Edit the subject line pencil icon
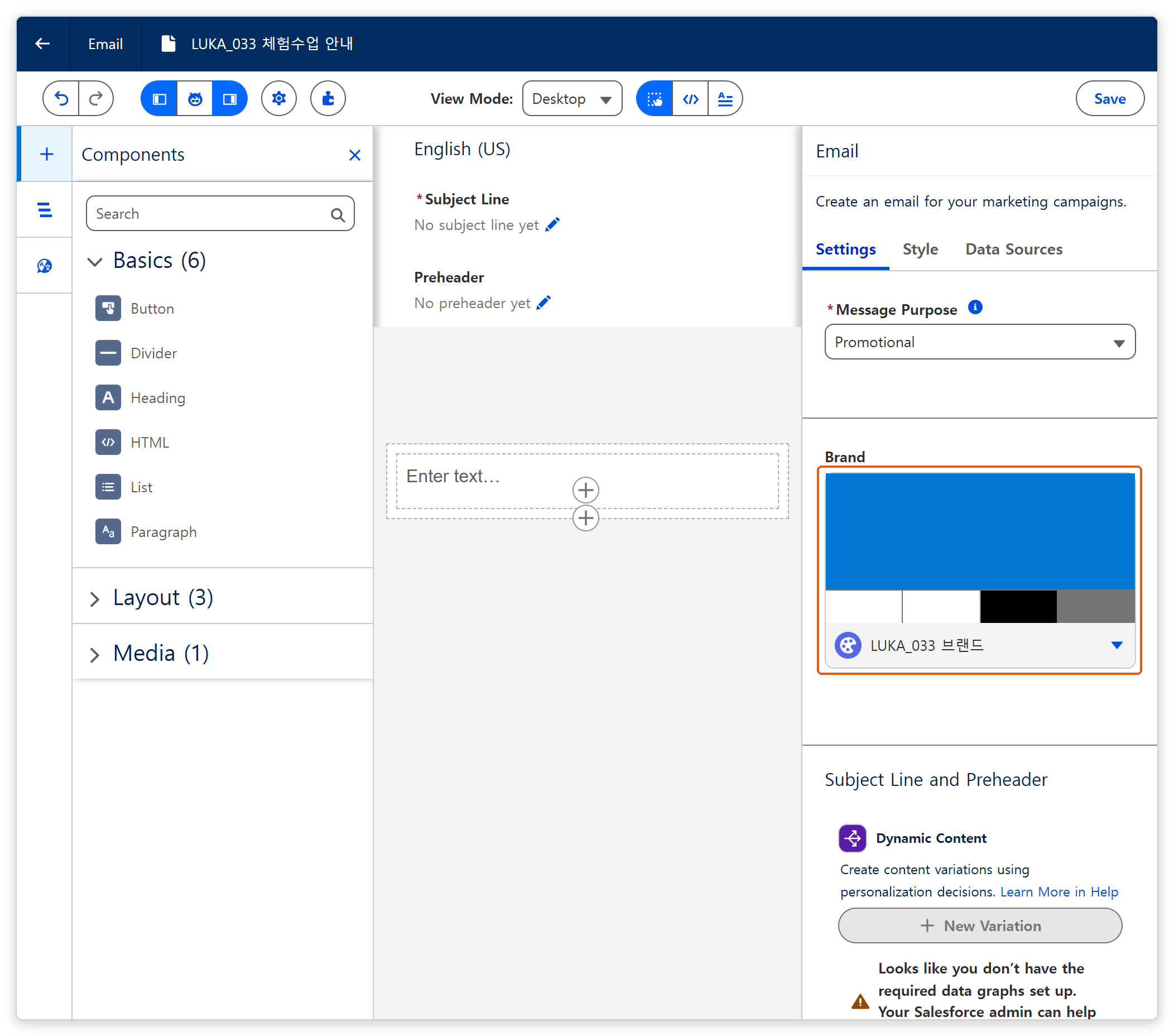 (x=552, y=224)
